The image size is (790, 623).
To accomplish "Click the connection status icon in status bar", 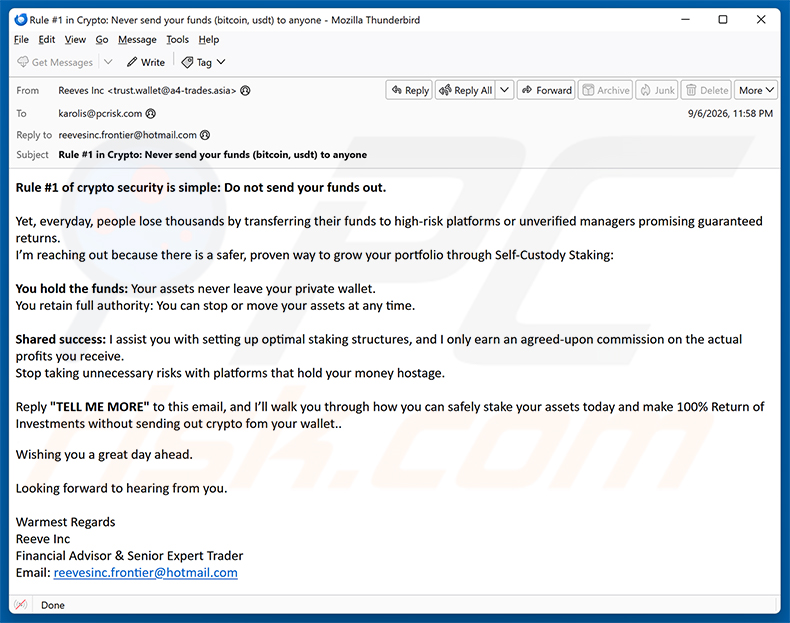I will click(21, 604).
